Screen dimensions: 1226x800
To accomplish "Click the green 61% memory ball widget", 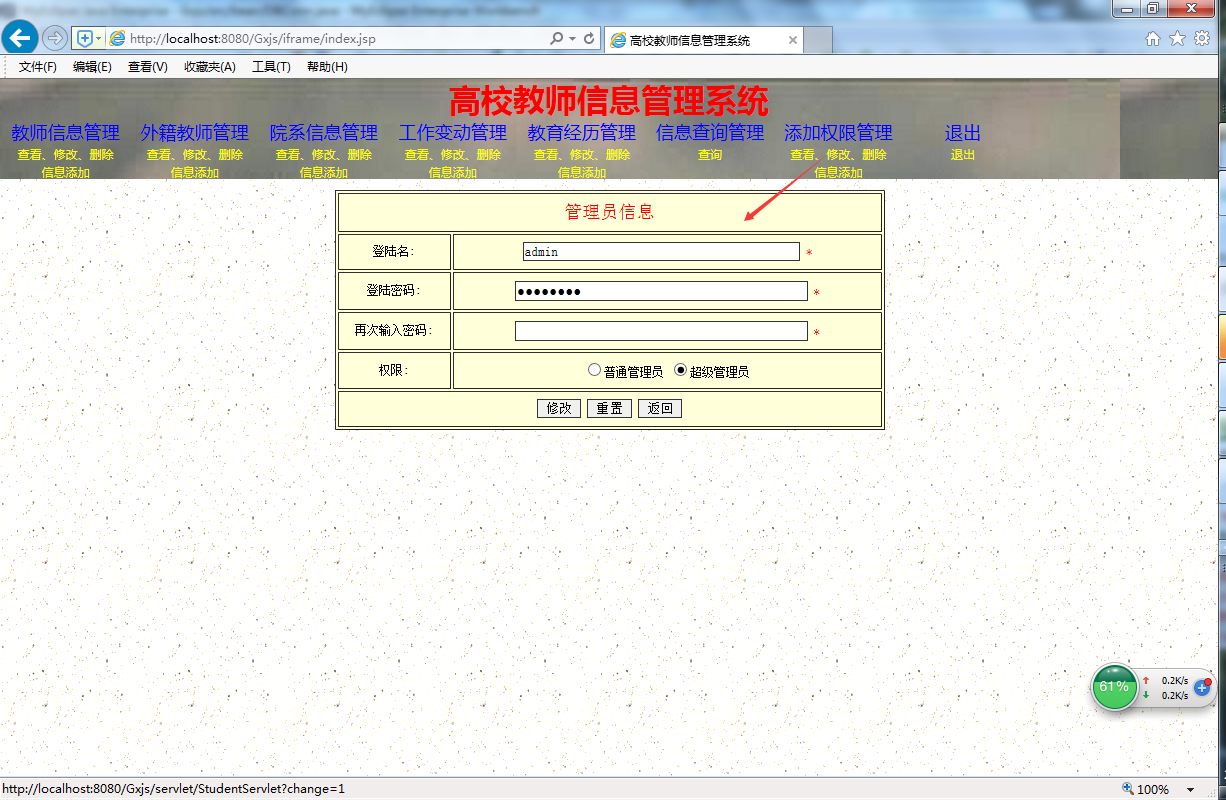I will click(1114, 687).
